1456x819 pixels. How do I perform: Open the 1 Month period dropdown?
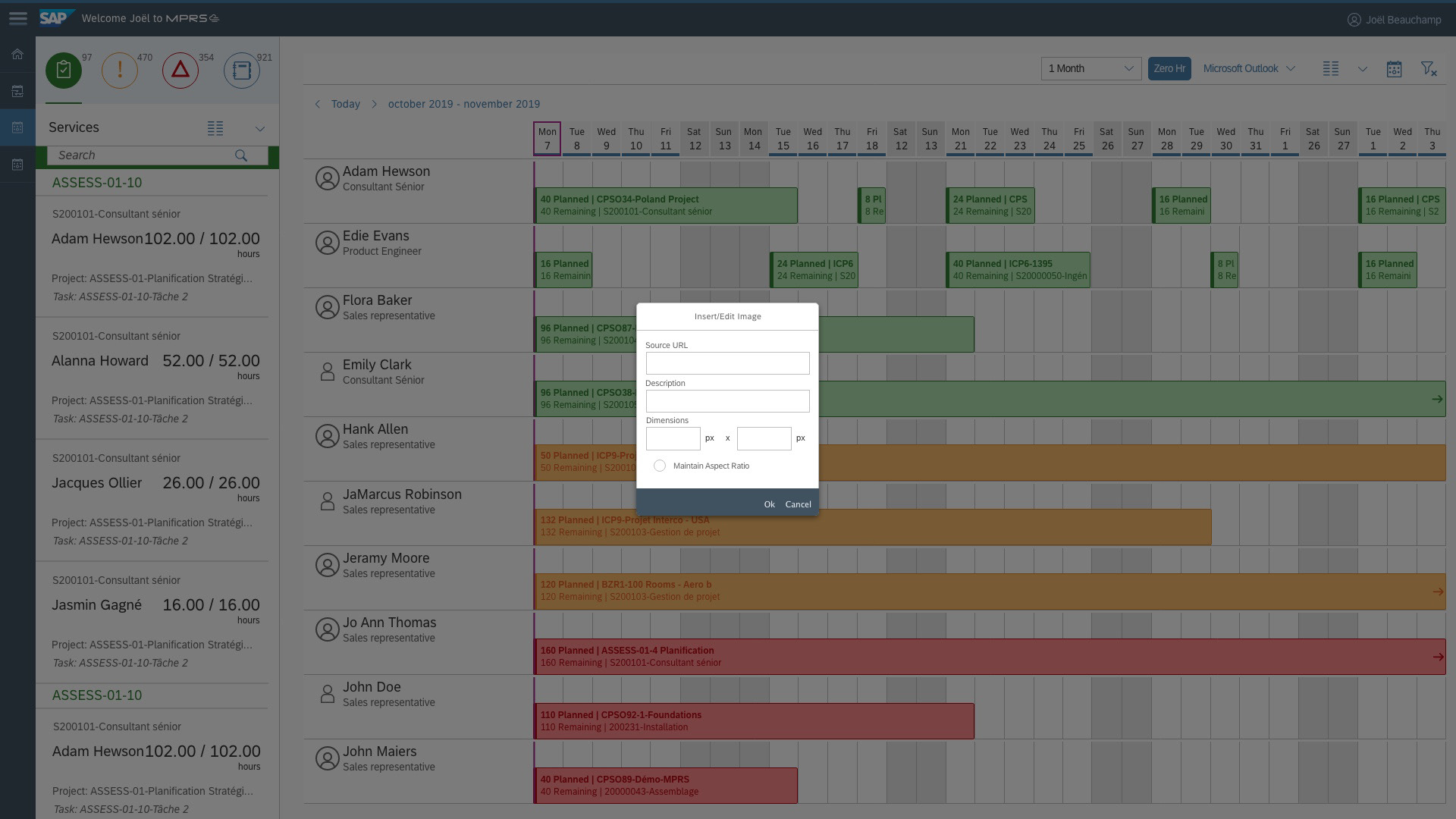tap(1091, 69)
